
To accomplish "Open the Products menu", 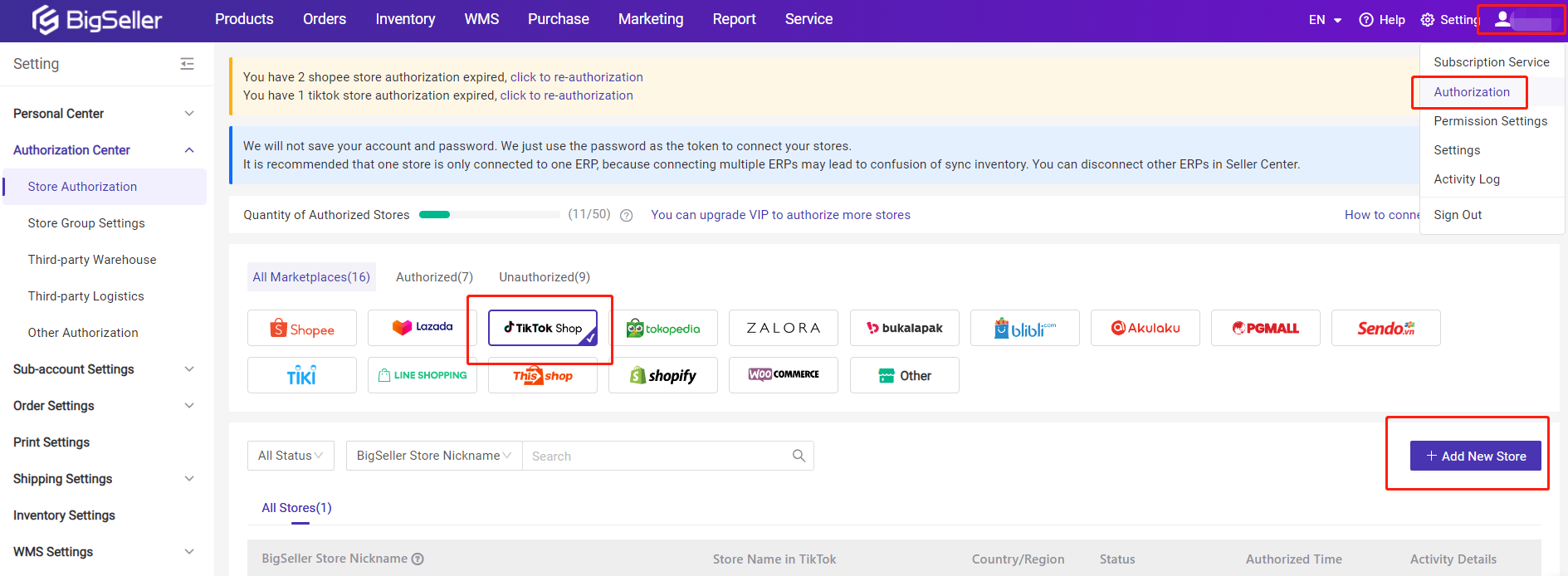I will tap(244, 19).
